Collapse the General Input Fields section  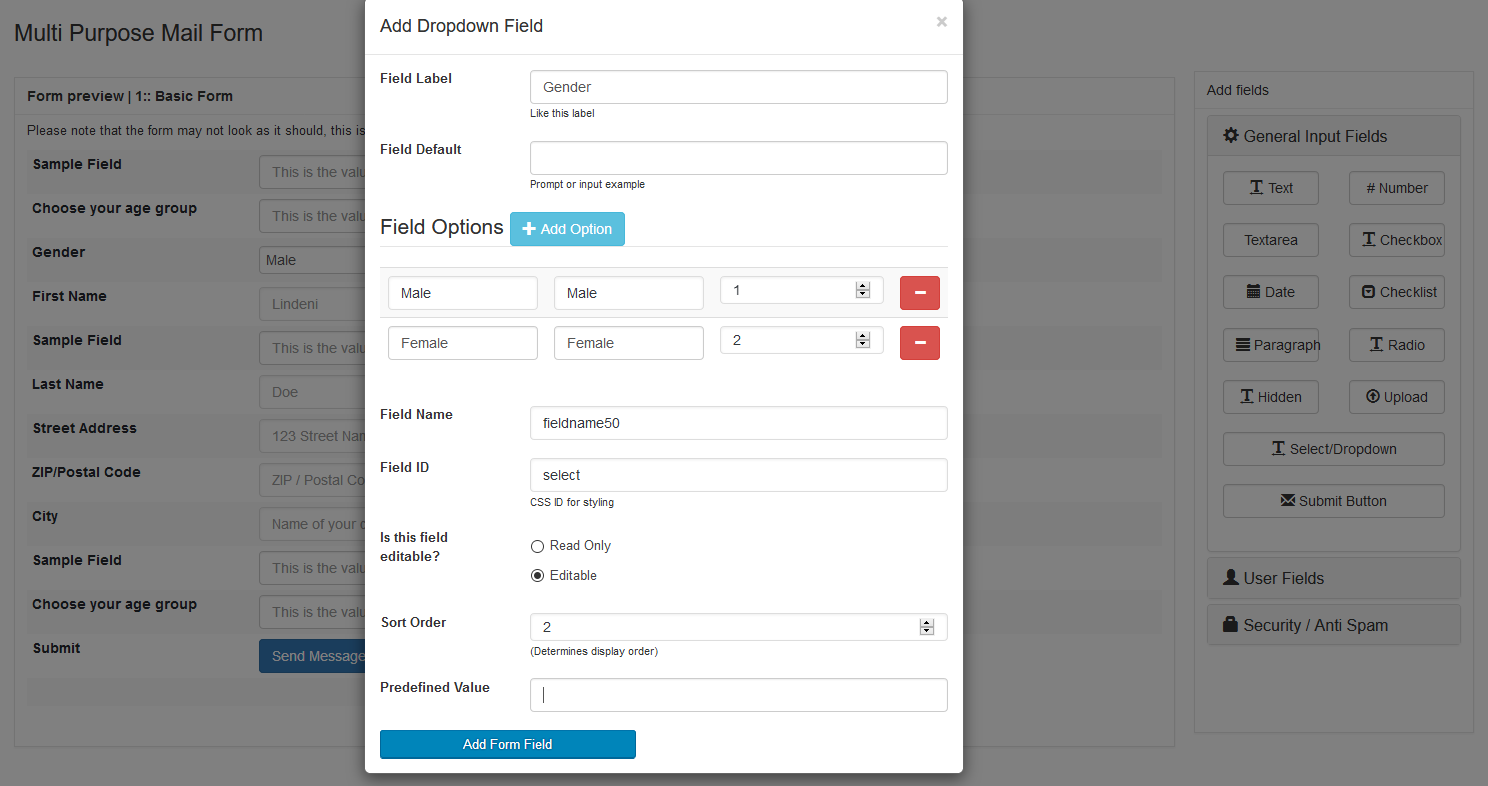[x=1334, y=136]
